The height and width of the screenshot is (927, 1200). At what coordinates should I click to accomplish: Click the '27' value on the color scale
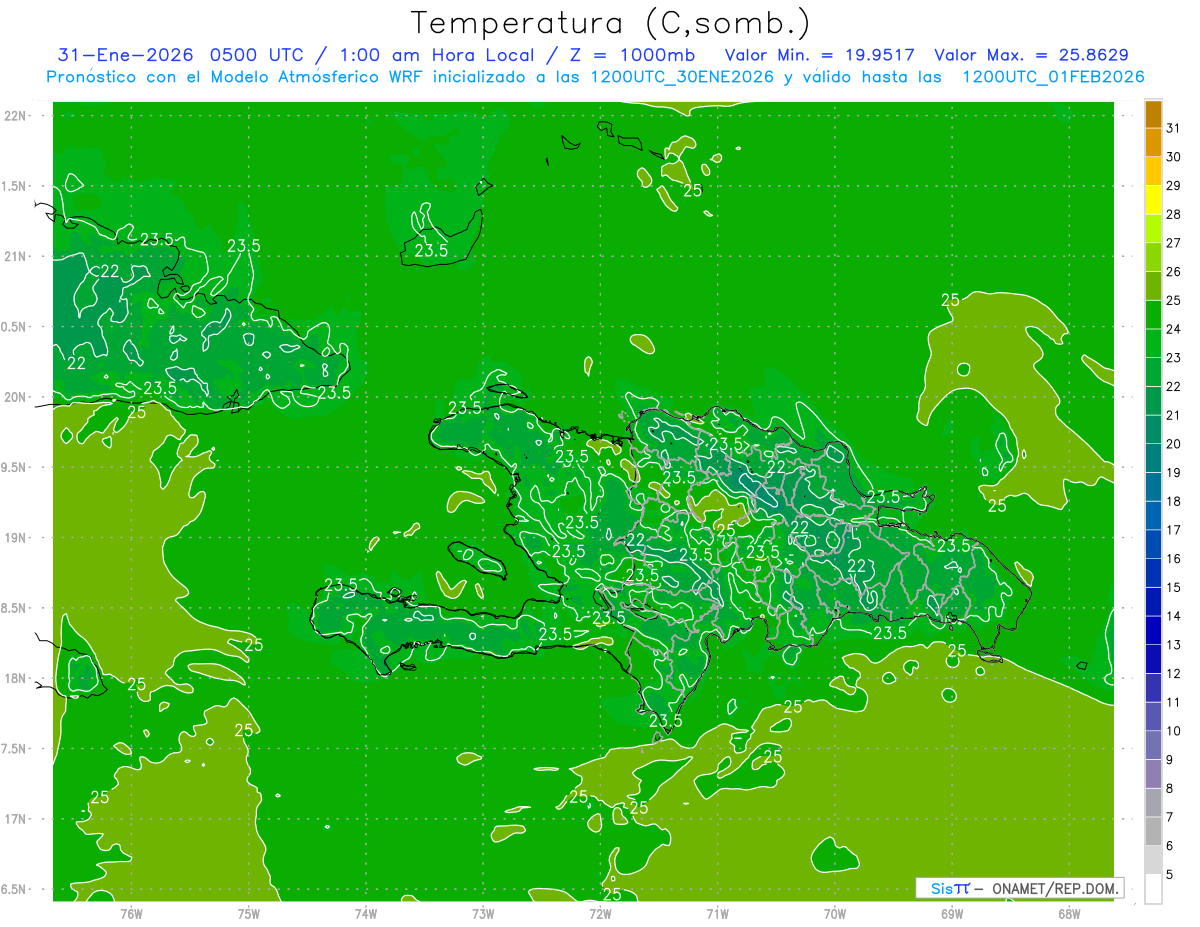pos(1174,243)
